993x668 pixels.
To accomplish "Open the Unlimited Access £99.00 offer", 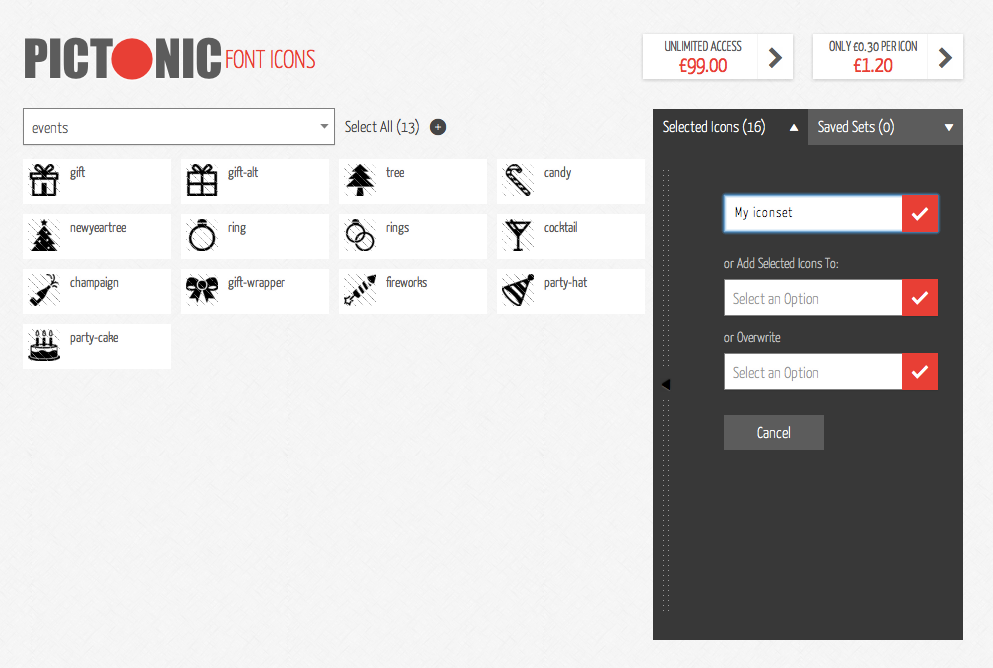I will click(x=717, y=56).
